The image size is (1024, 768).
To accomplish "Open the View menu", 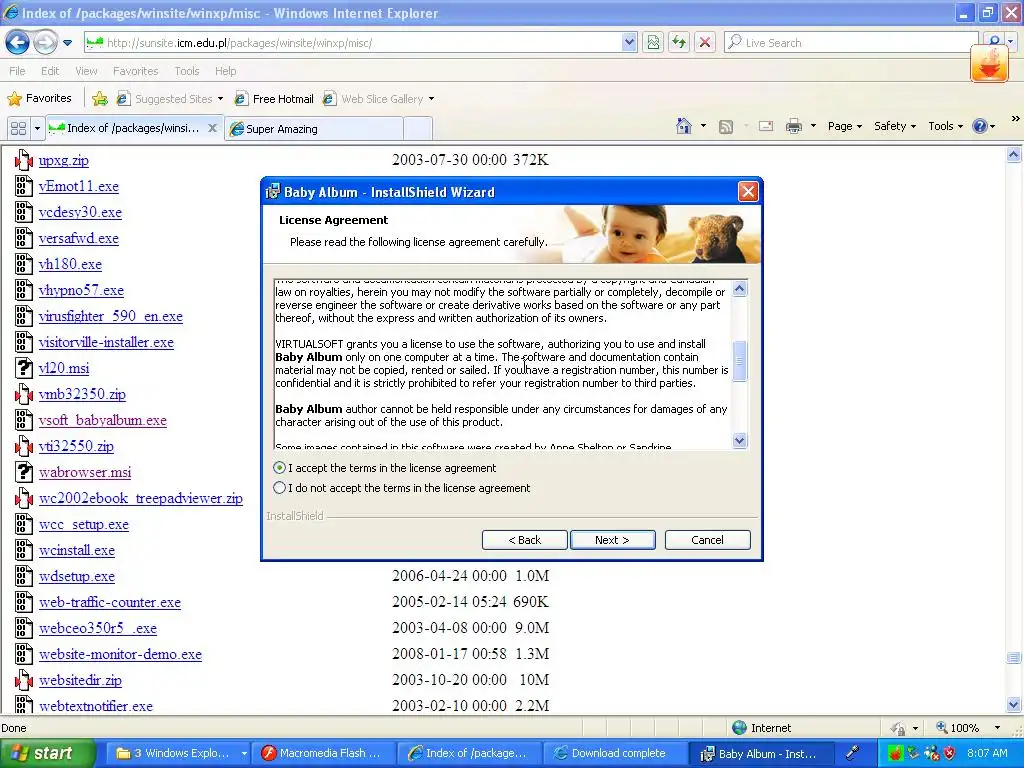I will (x=86, y=71).
